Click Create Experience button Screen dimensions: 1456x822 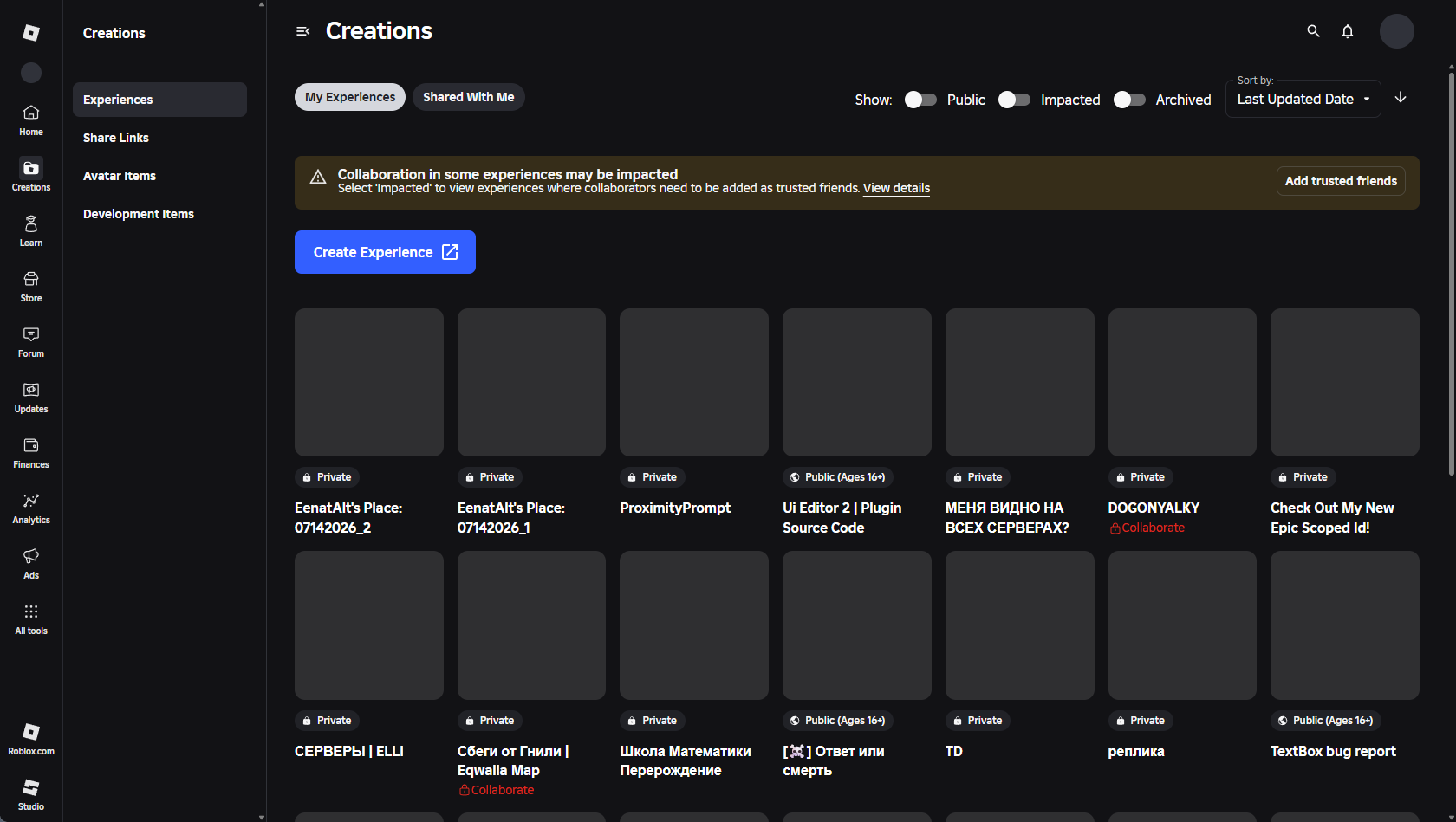(x=385, y=252)
